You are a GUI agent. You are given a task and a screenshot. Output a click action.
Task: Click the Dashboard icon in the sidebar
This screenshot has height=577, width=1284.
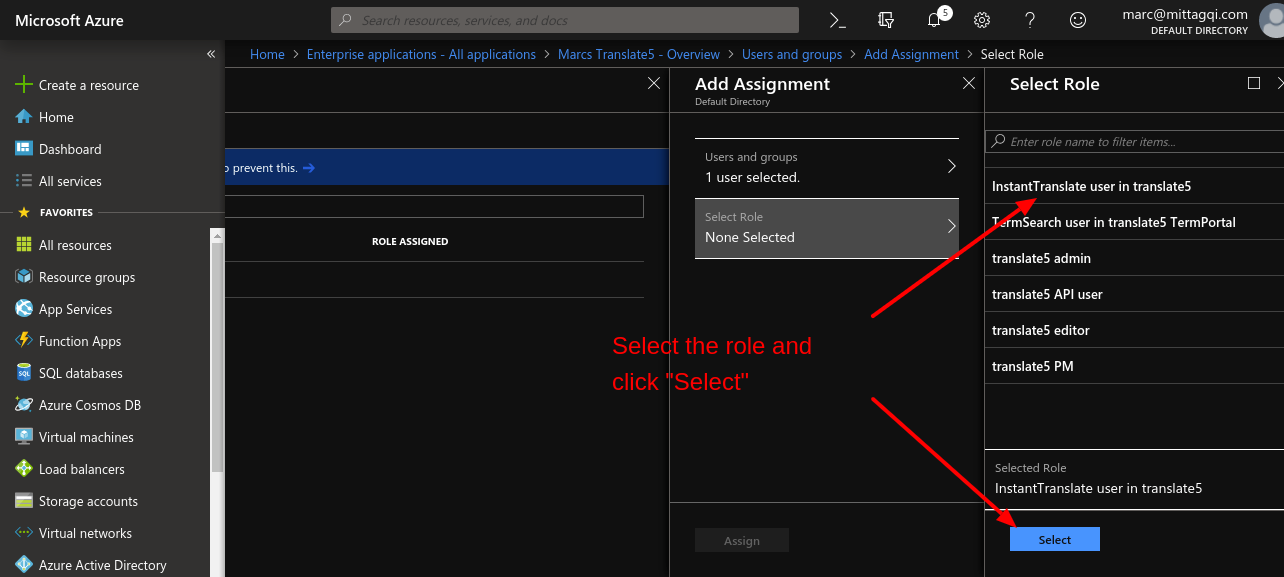24,149
